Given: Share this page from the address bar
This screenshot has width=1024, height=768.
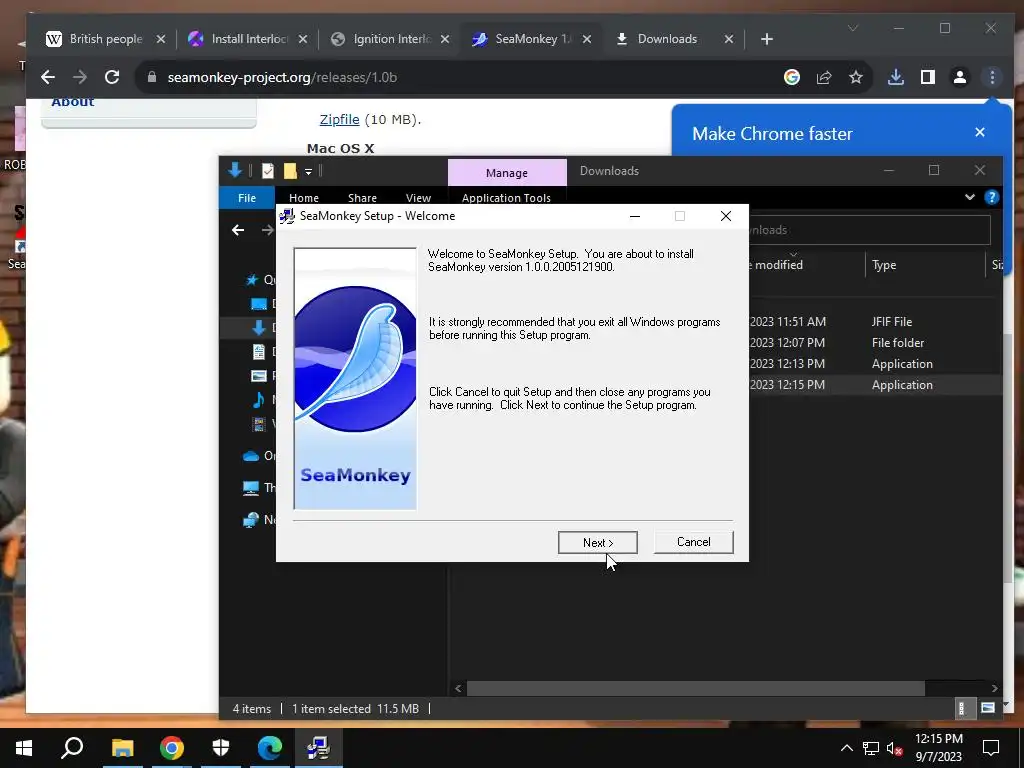Looking at the screenshot, I should (x=824, y=77).
